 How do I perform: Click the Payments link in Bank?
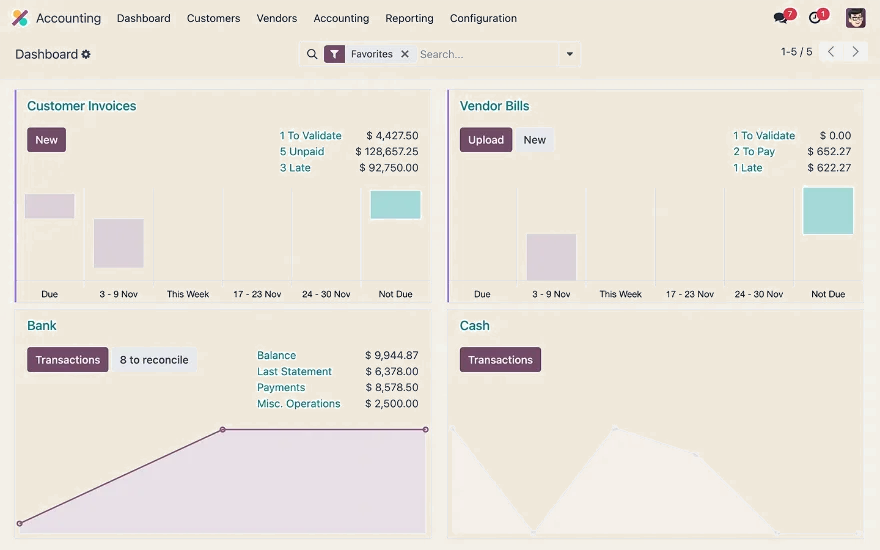pos(281,387)
